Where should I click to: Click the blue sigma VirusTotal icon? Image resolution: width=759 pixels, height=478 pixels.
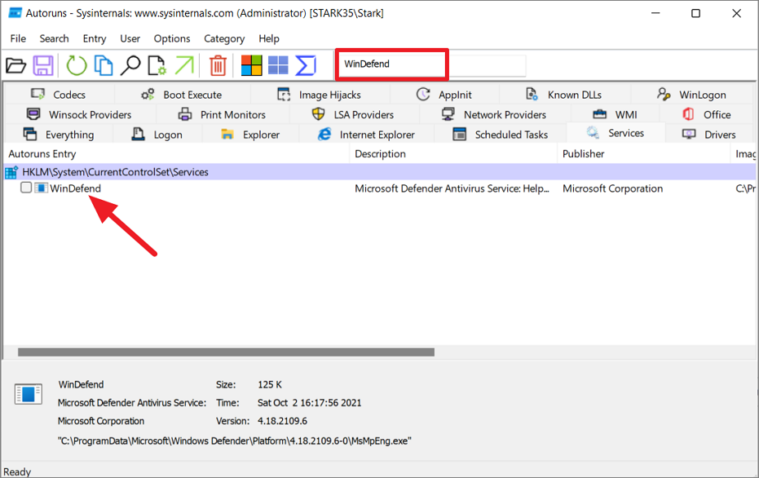[x=305, y=65]
